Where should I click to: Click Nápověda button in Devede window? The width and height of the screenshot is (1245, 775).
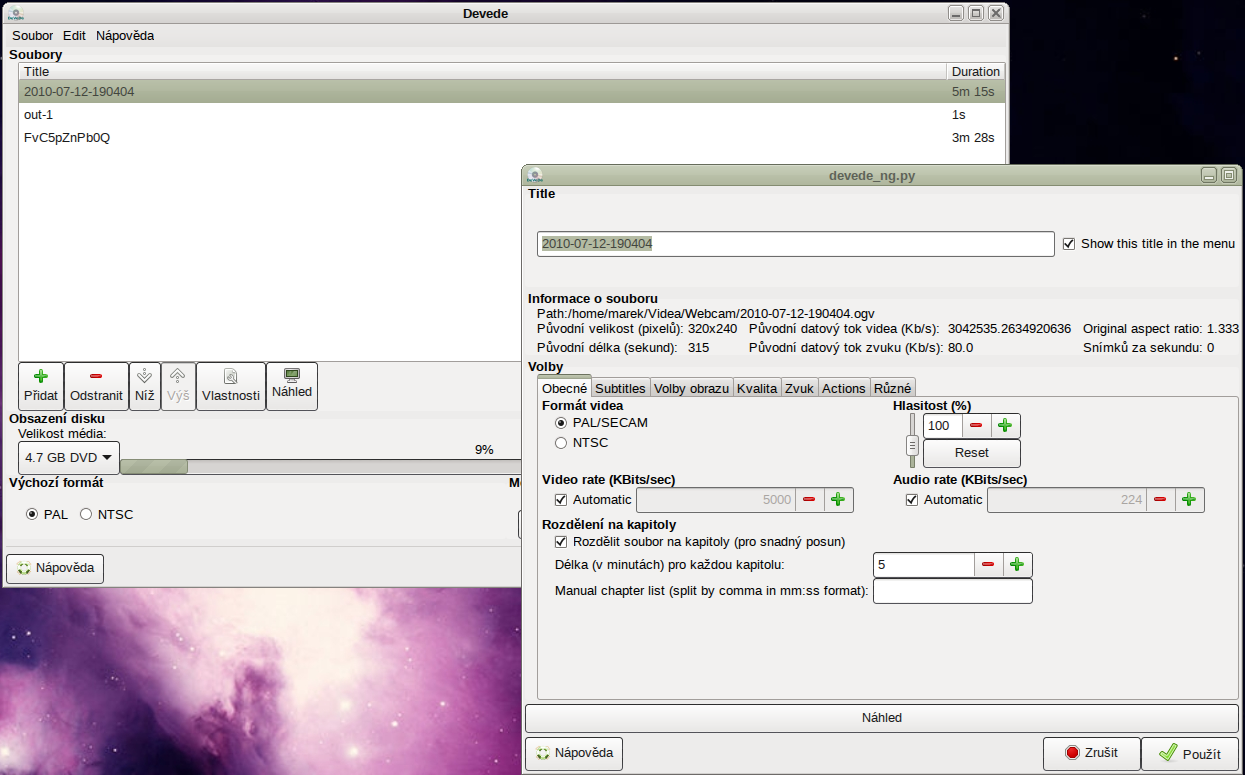(55, 568)
